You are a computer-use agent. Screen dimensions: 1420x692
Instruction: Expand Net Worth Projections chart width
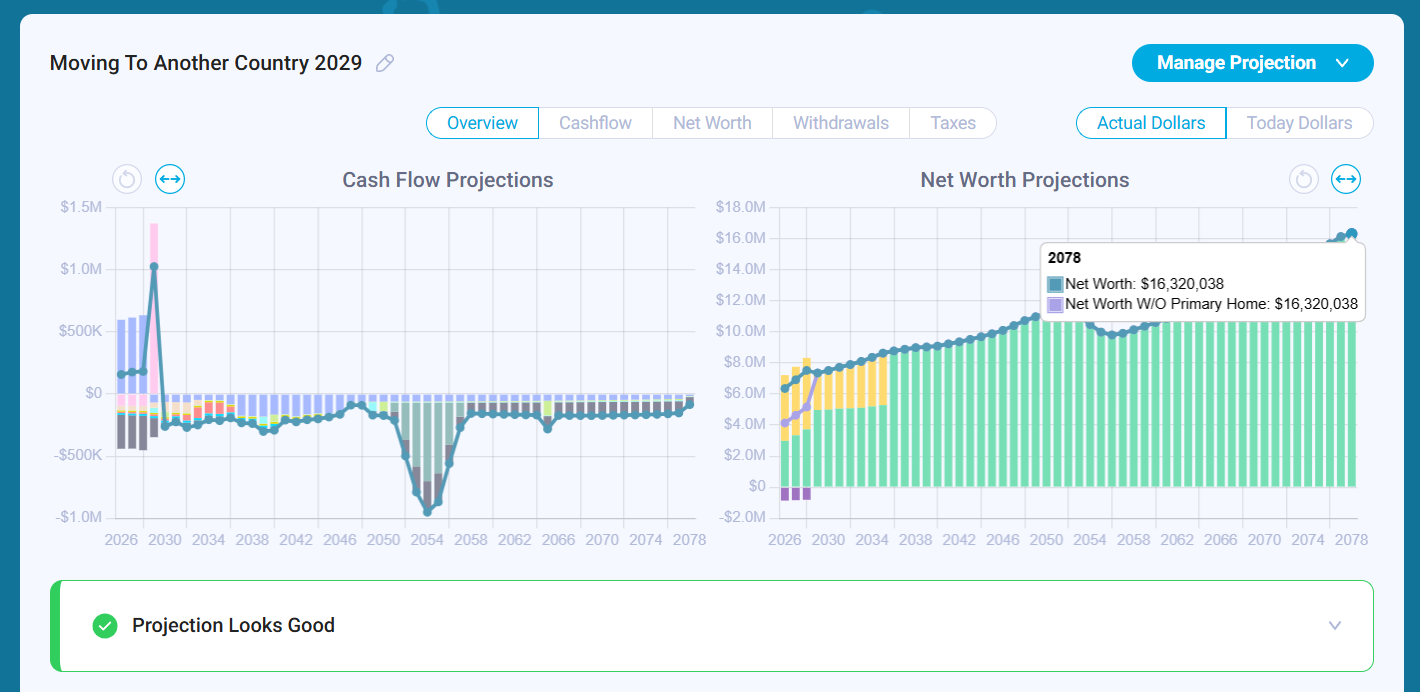(1346, 180)
